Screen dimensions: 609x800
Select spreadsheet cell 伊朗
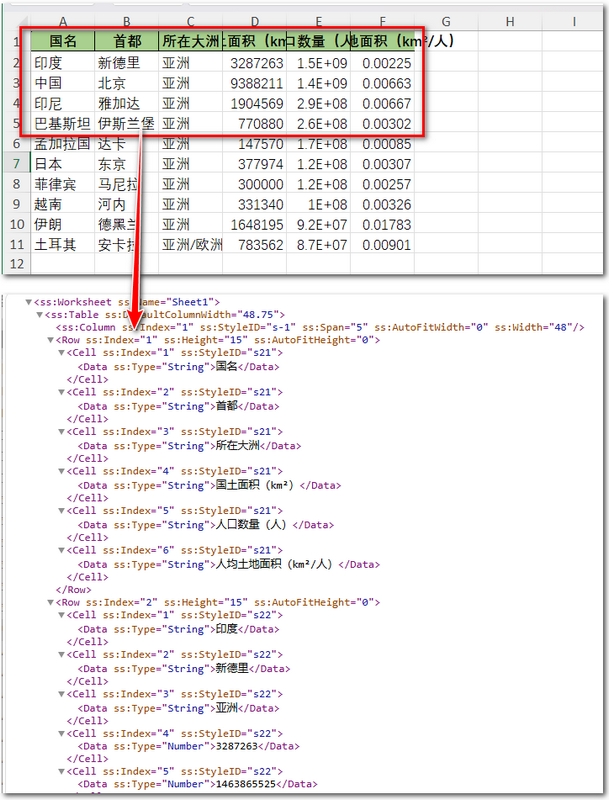(63, 224)
